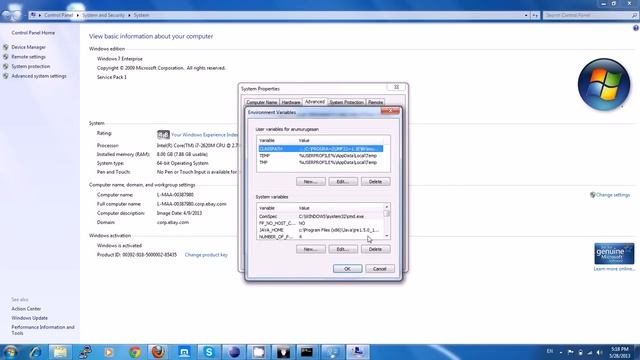Launch Firefox from the taskbar
The width and height of the screenshot is (640, 360).
[159, 352]
